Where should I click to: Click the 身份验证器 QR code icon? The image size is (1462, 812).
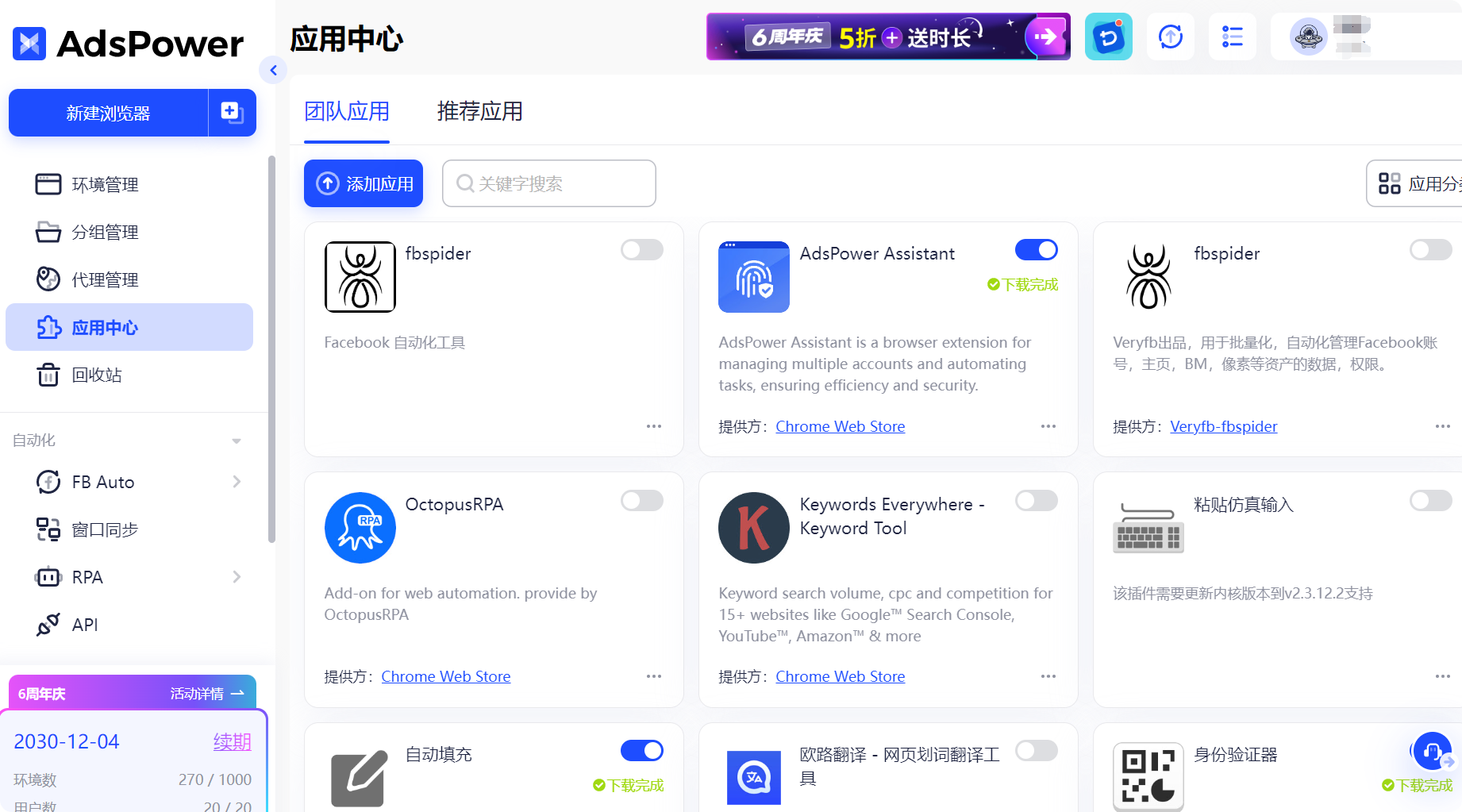pos(1148,777)
